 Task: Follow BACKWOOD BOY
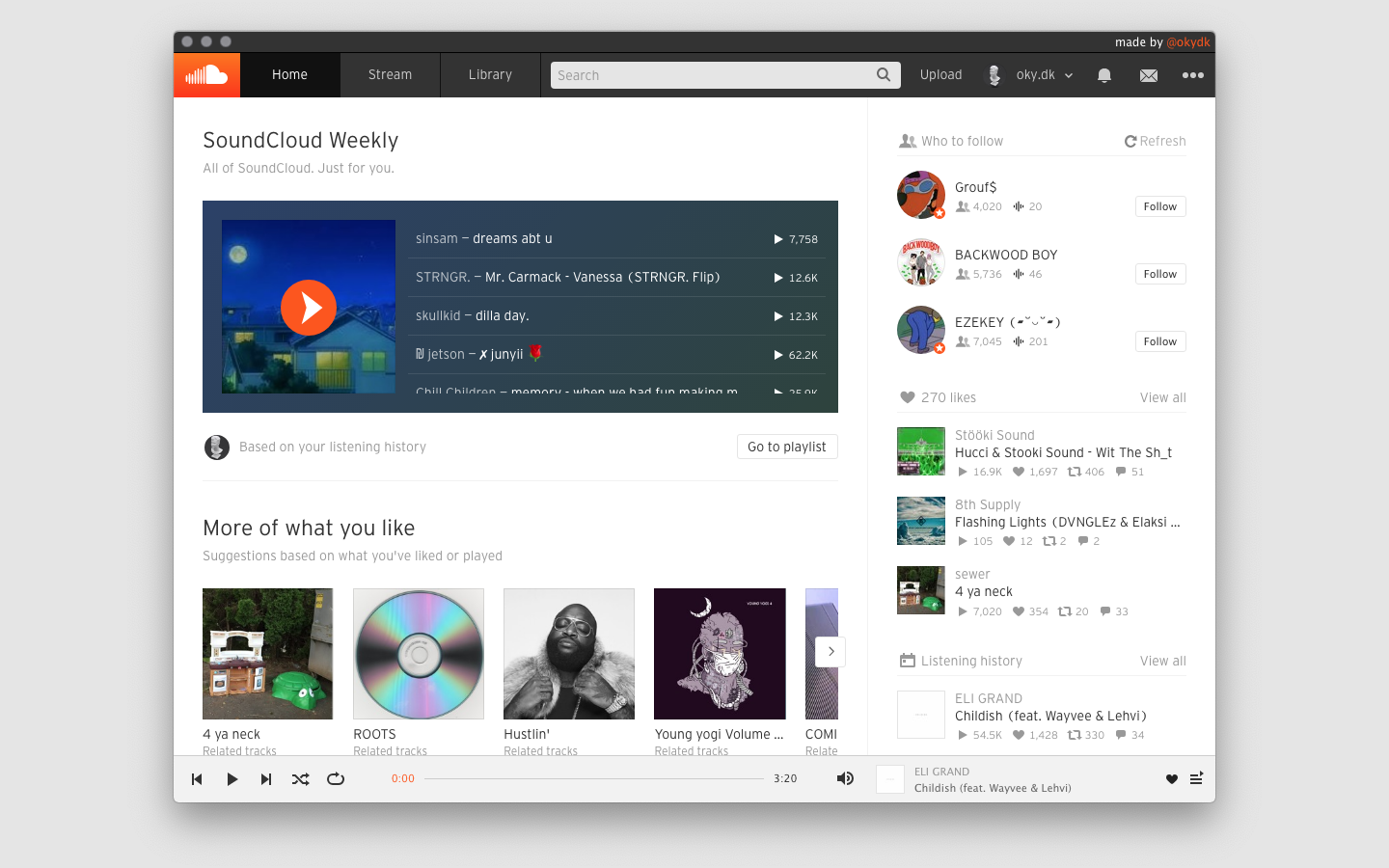click(1159, 274)
